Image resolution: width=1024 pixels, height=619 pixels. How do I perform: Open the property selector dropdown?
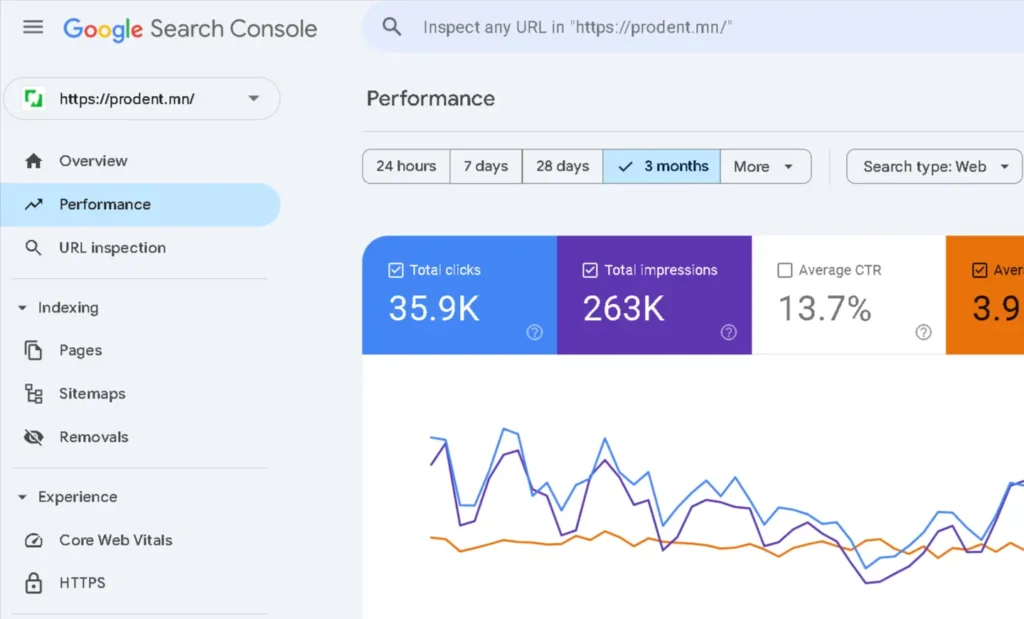coord(142,99)
